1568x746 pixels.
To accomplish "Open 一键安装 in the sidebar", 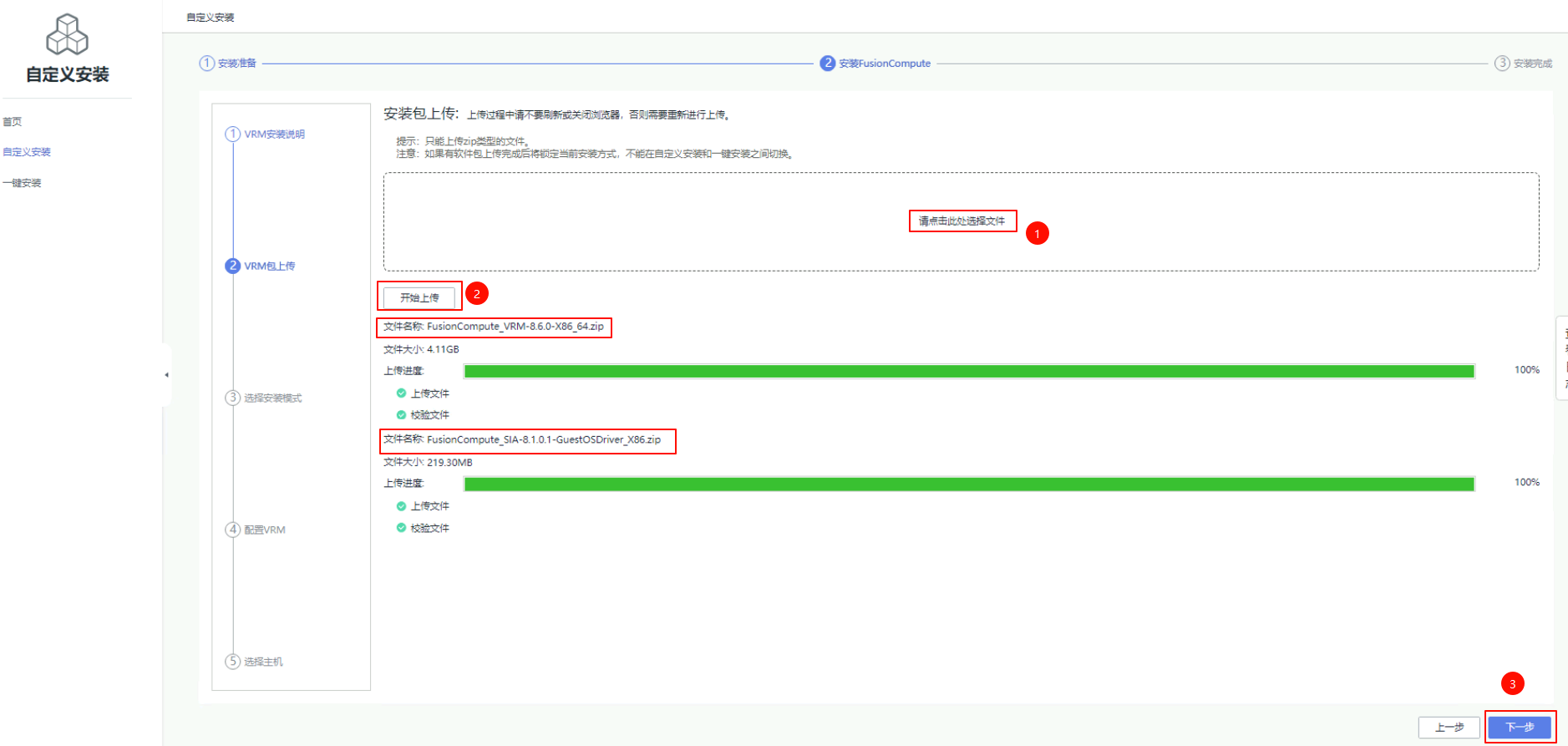I will point(22,183).
